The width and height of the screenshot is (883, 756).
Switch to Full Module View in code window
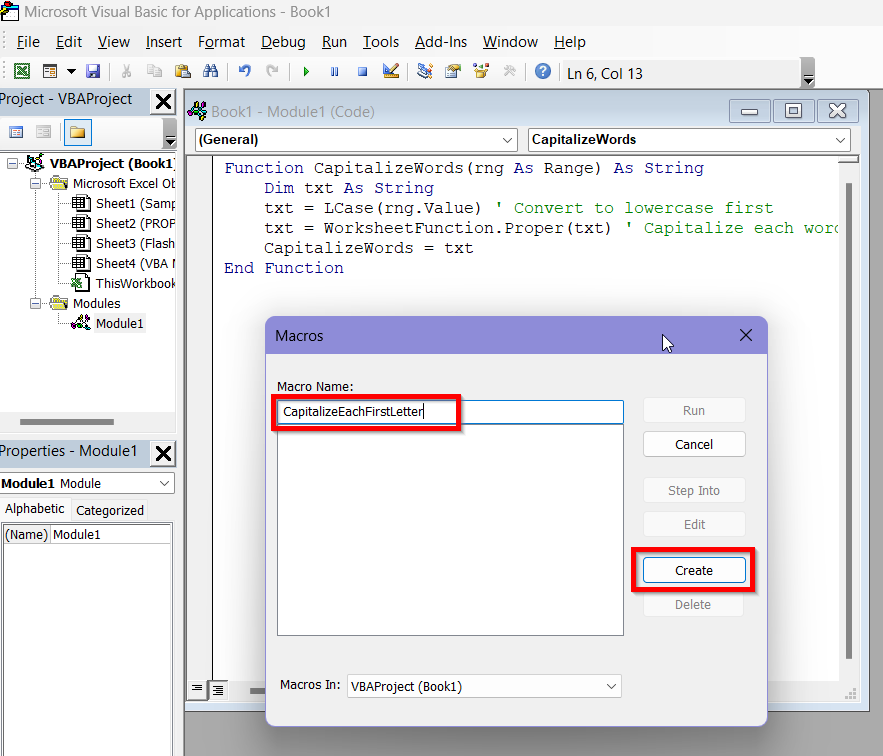(217, 688)
